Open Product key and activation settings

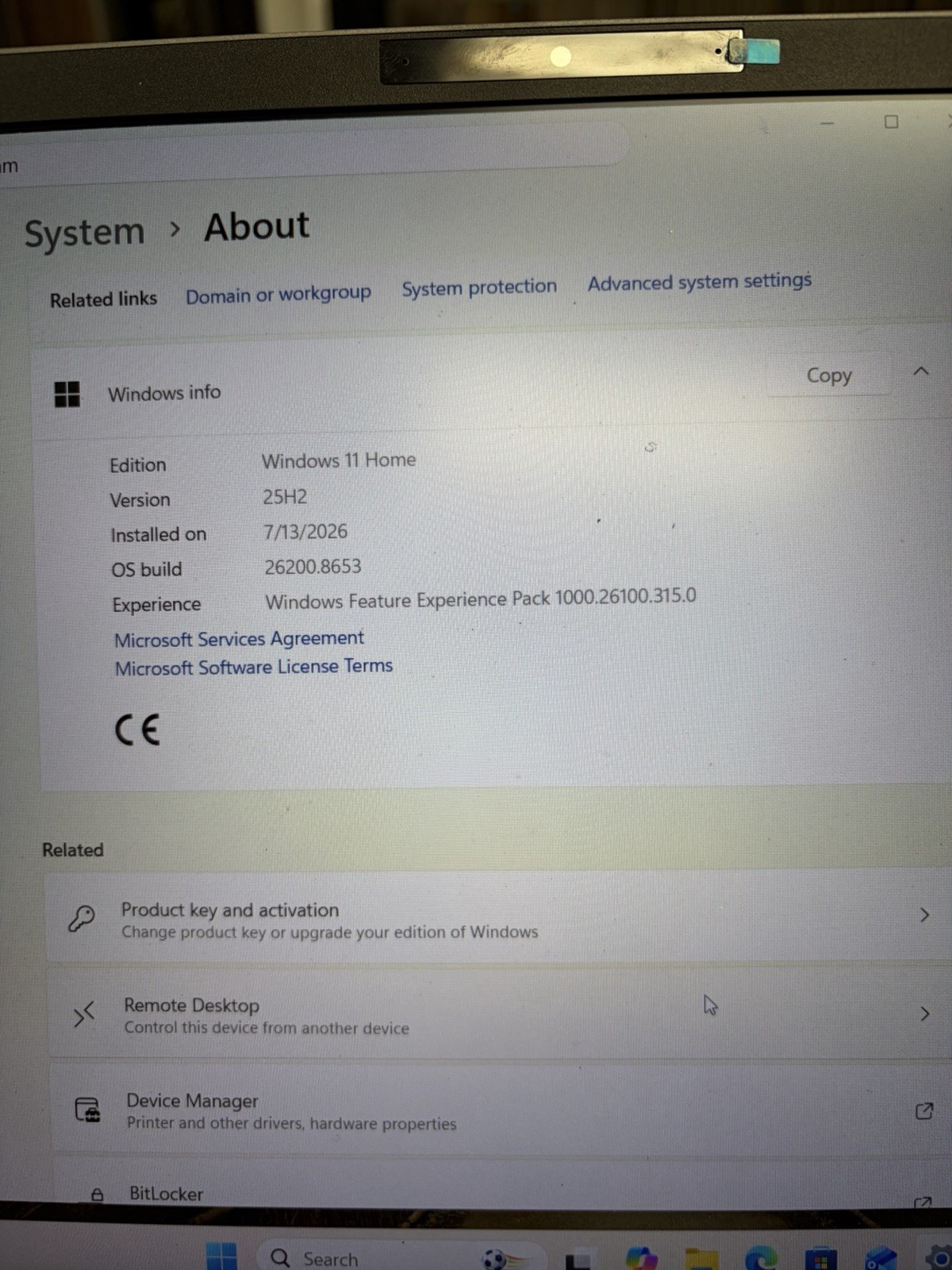click(x=498, y=918)
